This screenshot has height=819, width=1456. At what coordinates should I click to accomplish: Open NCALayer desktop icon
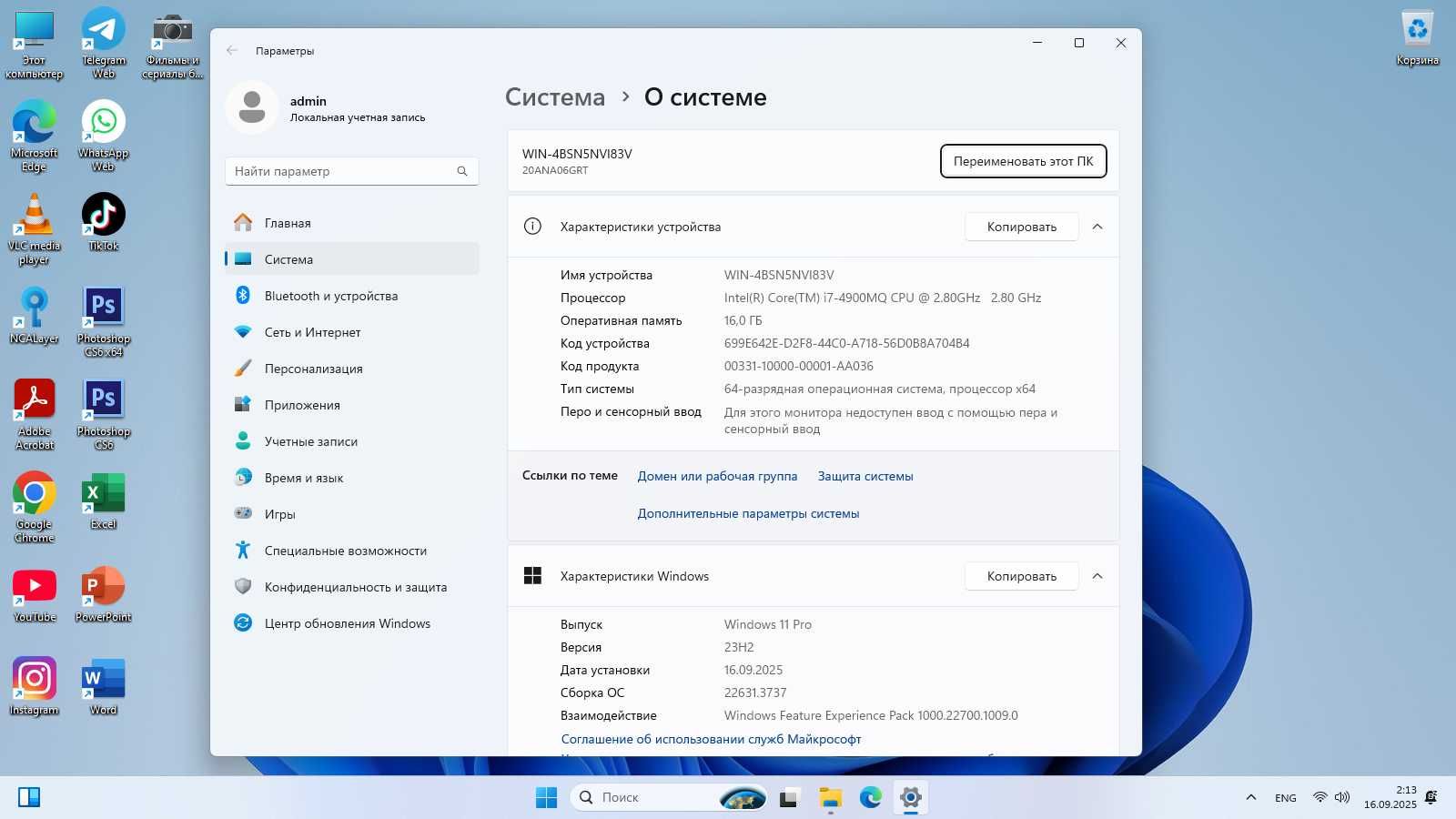pyautogui.click(x=35, y=315)
